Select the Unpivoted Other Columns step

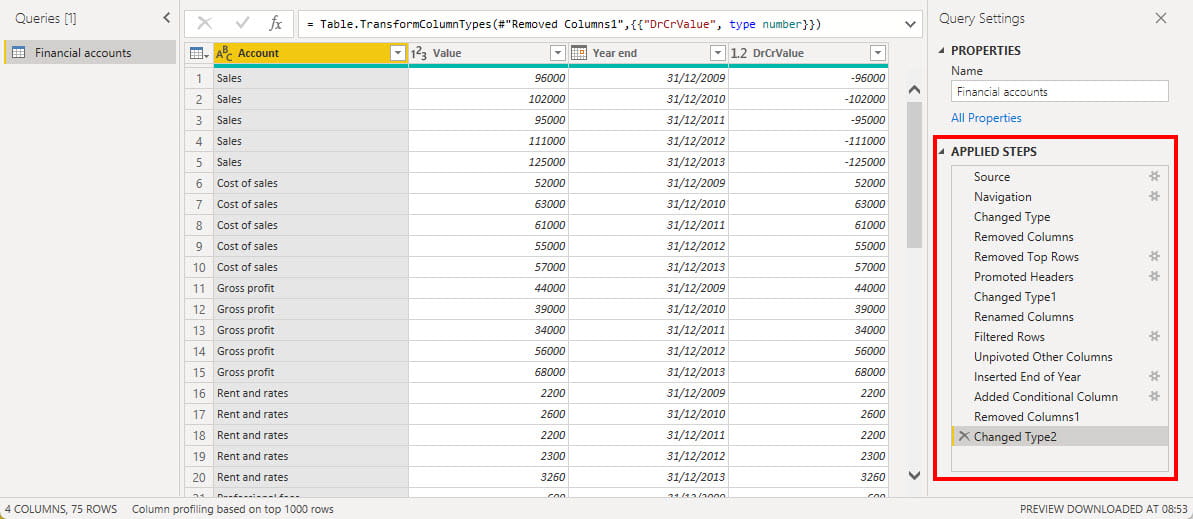pos(1043,357)
